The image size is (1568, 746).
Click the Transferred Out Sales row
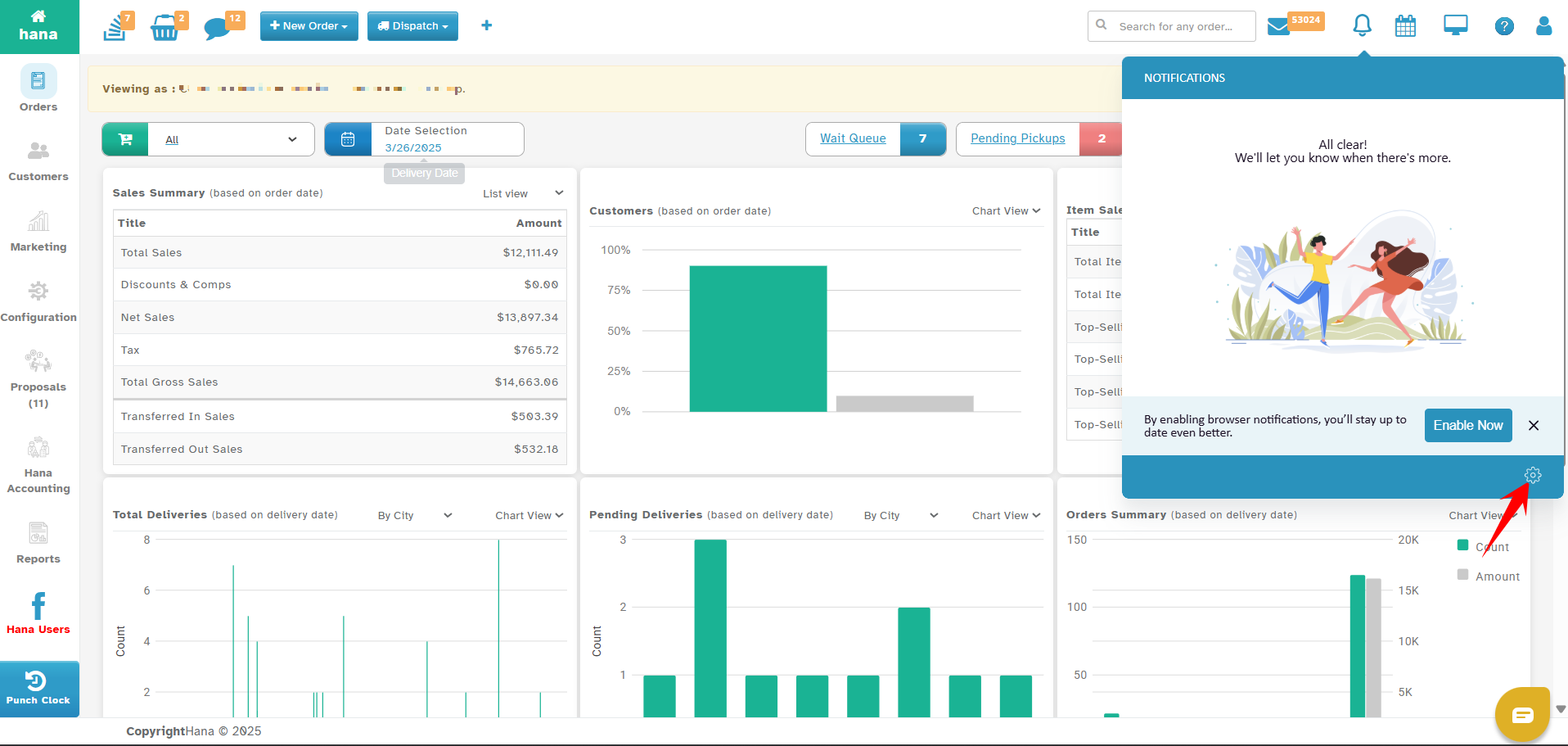340,449
